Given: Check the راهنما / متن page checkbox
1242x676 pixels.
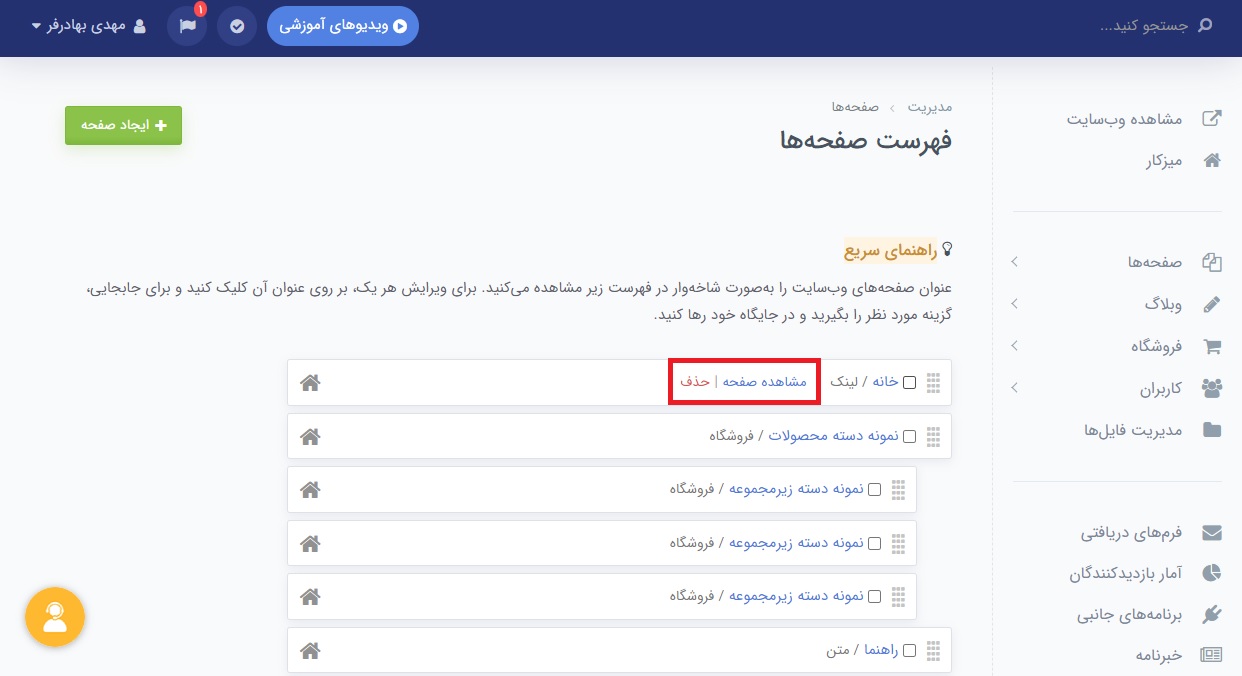Looking at the screenshot, I should tap(910, 650).
